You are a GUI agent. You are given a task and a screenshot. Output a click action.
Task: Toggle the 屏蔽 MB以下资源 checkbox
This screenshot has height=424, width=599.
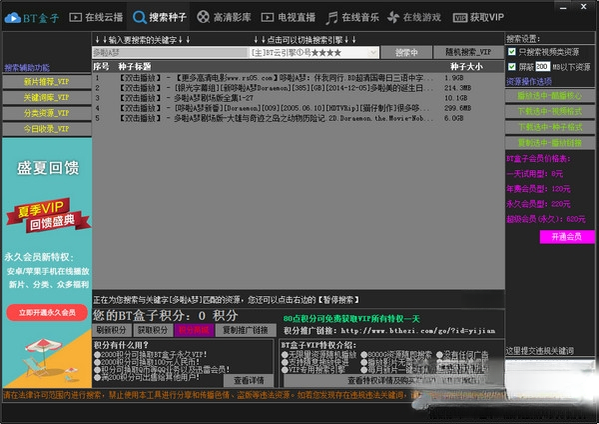click(x=512, y=67)
